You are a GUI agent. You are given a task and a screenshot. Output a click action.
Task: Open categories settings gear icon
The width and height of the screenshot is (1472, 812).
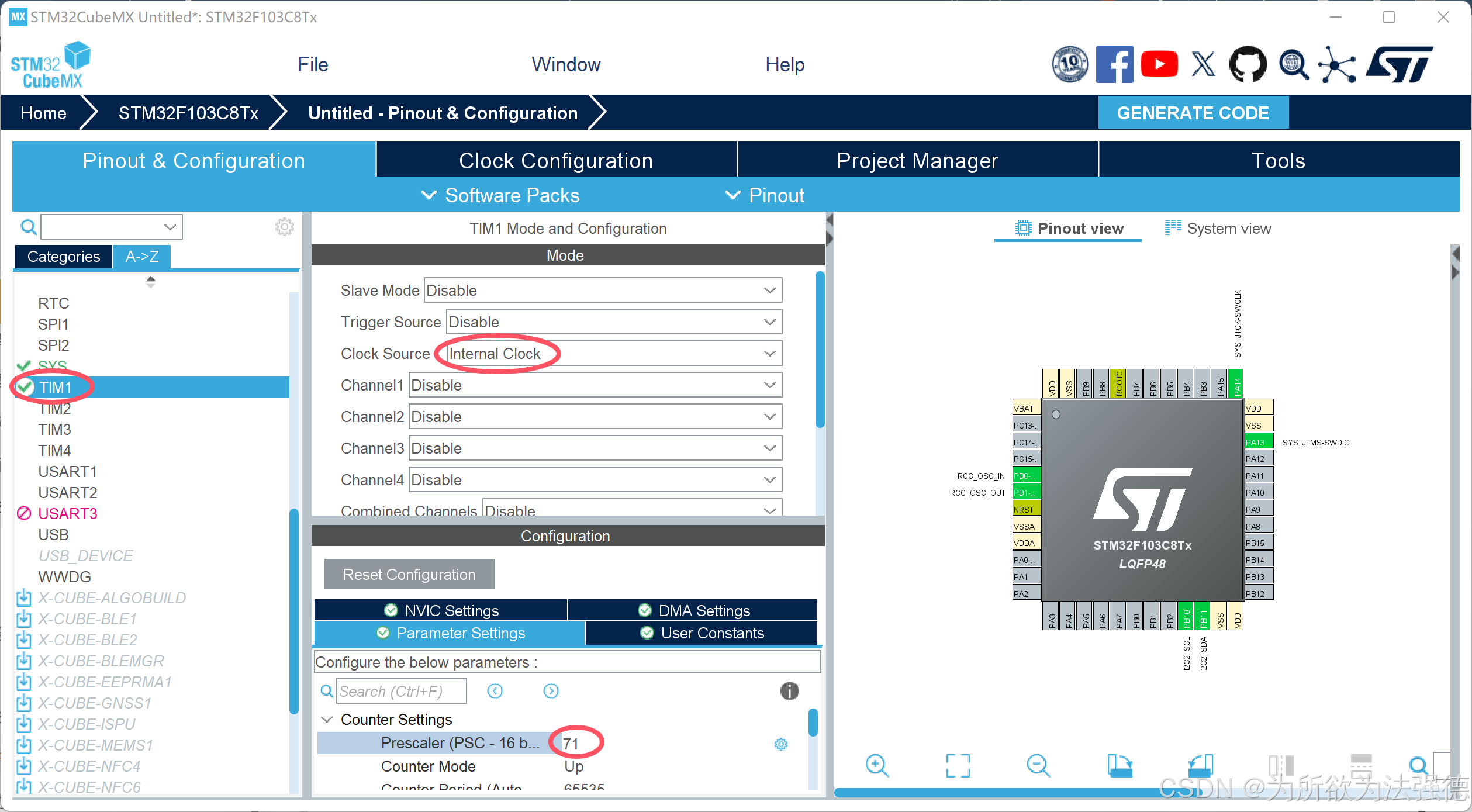click(x=284, y=227)
